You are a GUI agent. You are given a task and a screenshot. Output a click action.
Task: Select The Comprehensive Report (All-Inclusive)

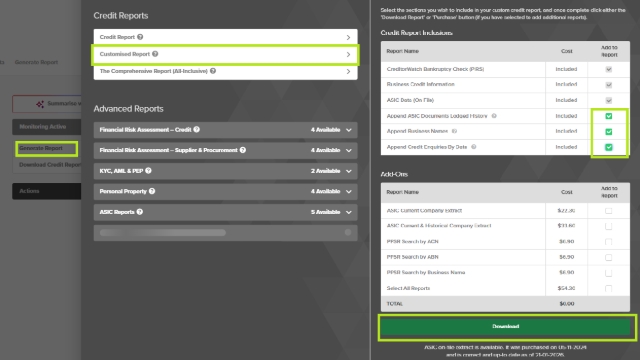(x=225, y=71)
